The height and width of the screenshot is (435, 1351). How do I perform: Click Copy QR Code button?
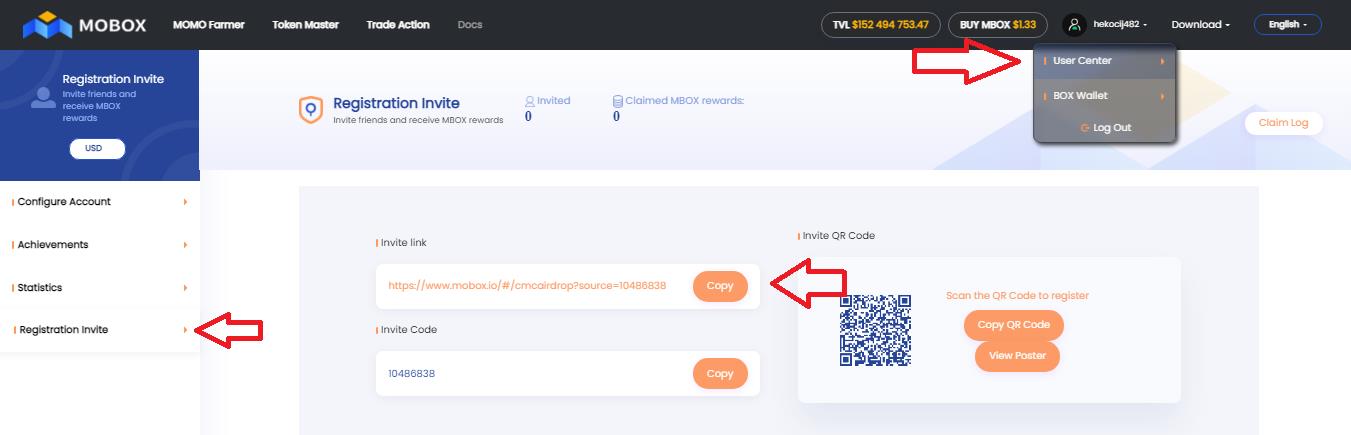[1014, 325]
